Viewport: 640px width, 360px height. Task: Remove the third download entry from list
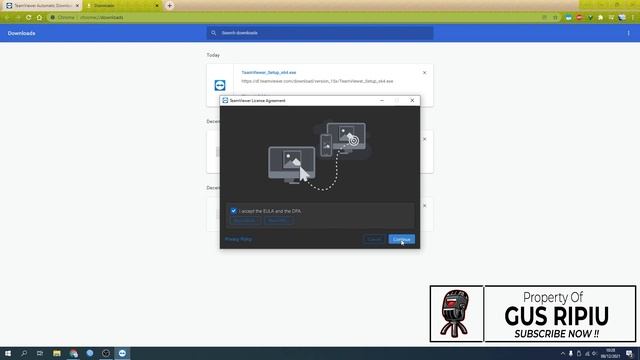(x=424, y=206)
